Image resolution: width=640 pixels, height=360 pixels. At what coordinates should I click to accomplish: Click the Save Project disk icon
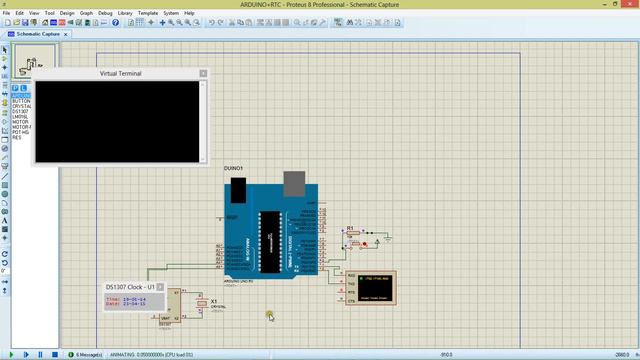pos(25,22)
